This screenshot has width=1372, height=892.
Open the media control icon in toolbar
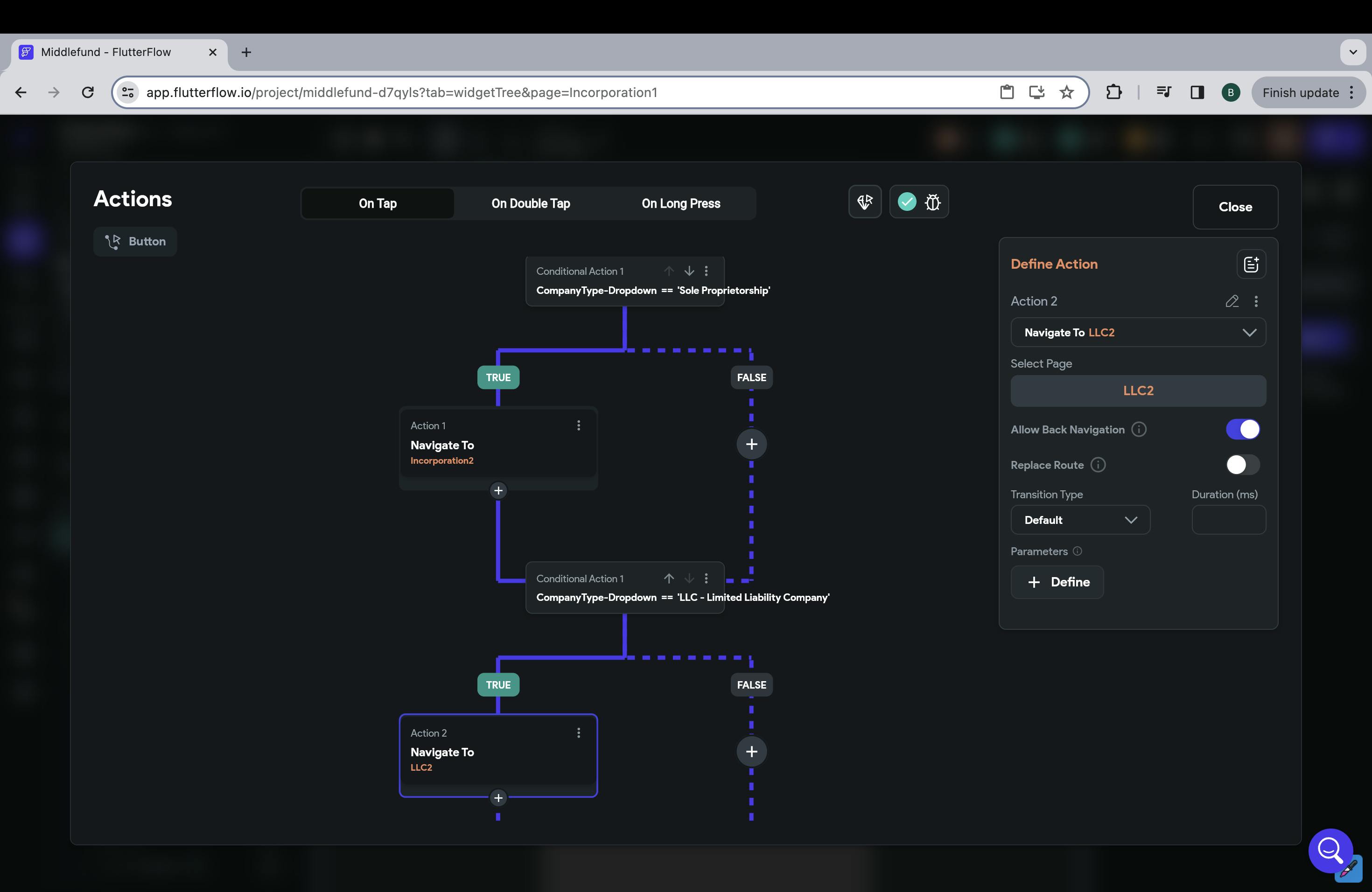[x=1163, y=92]
